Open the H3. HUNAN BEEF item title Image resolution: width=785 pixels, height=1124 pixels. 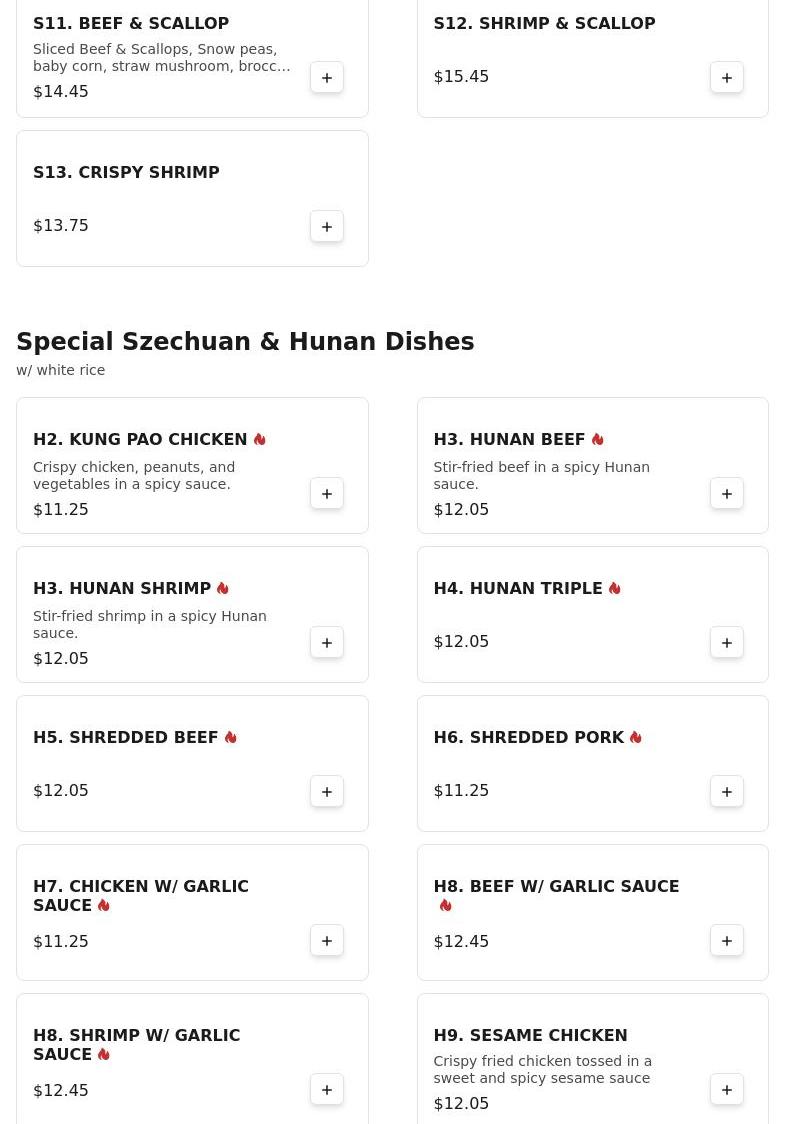coord(509,440)
